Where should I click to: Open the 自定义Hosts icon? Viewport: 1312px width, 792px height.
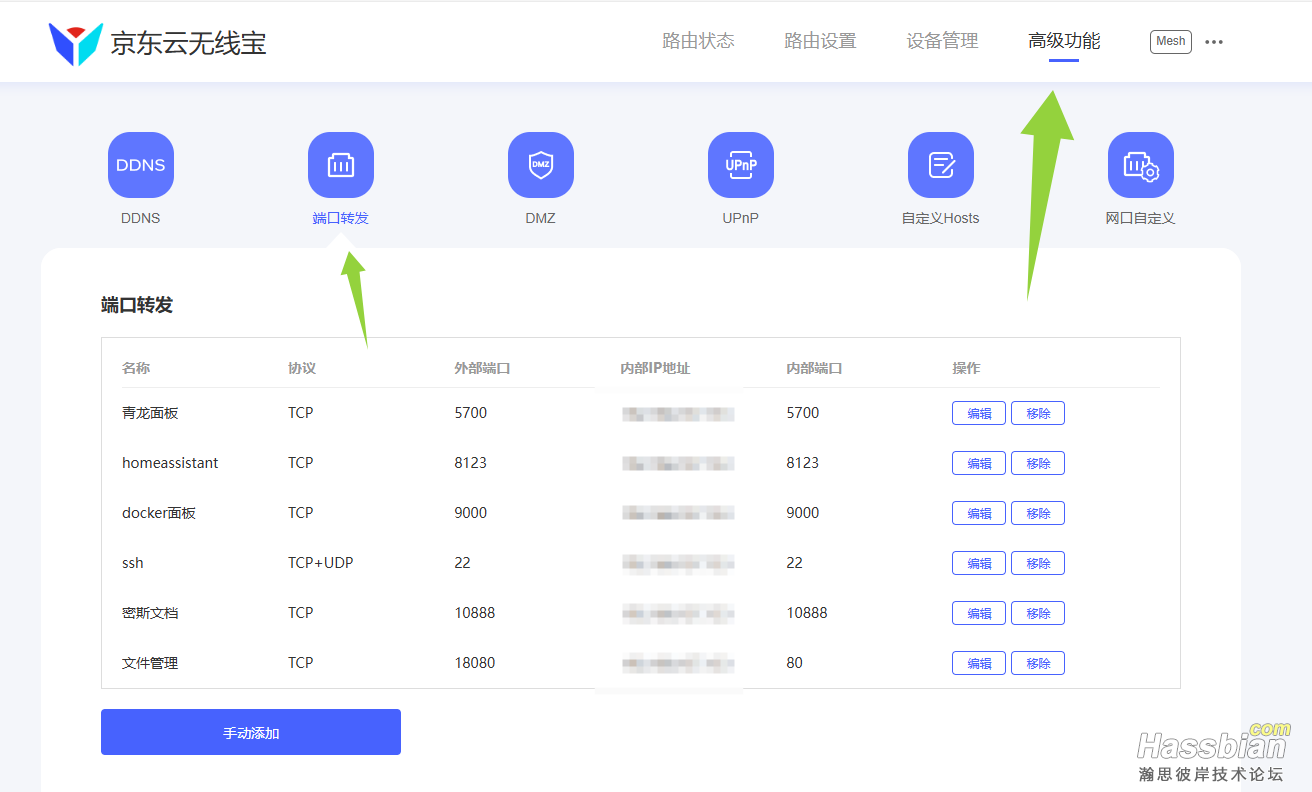tap(941, 165)
